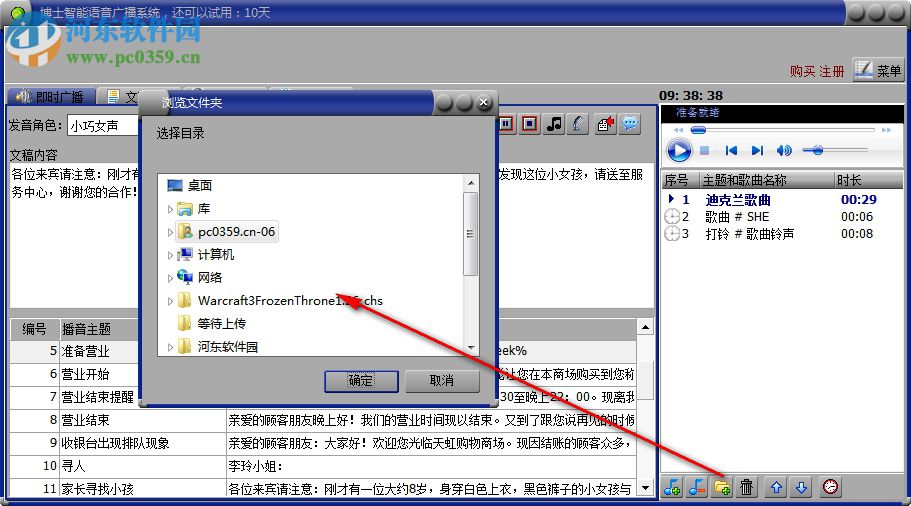Select 网络 in the folder tree
911x506 pixels.
[x=200, y=278]
